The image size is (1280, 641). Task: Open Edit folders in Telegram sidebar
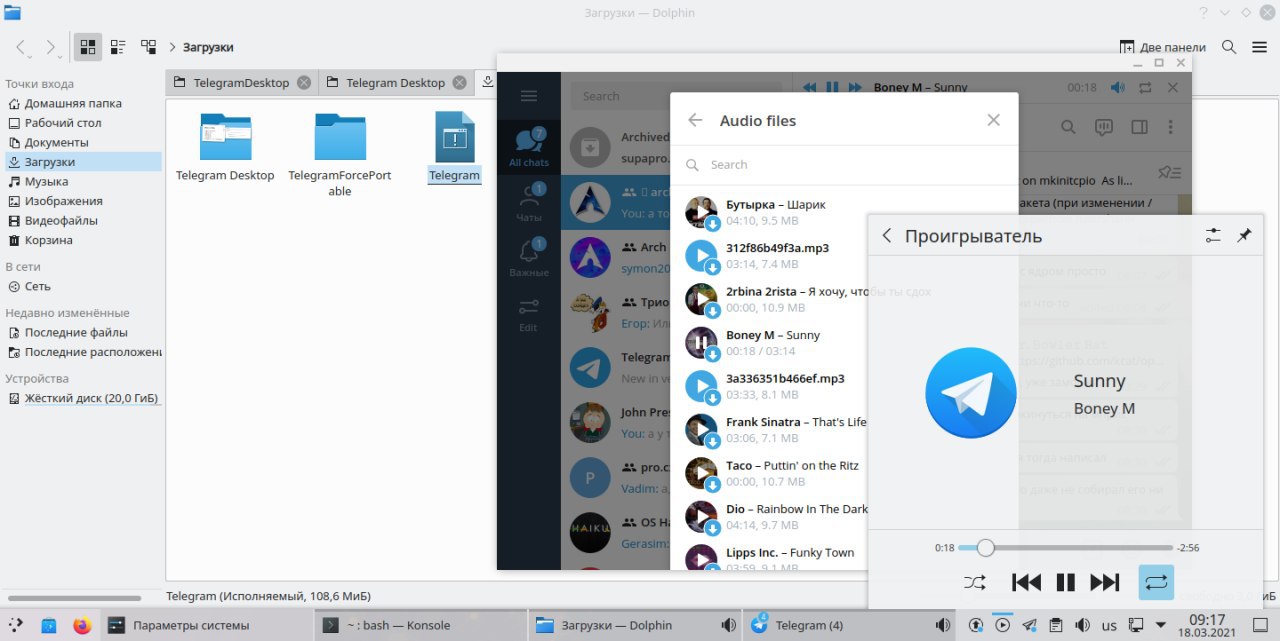529,314
